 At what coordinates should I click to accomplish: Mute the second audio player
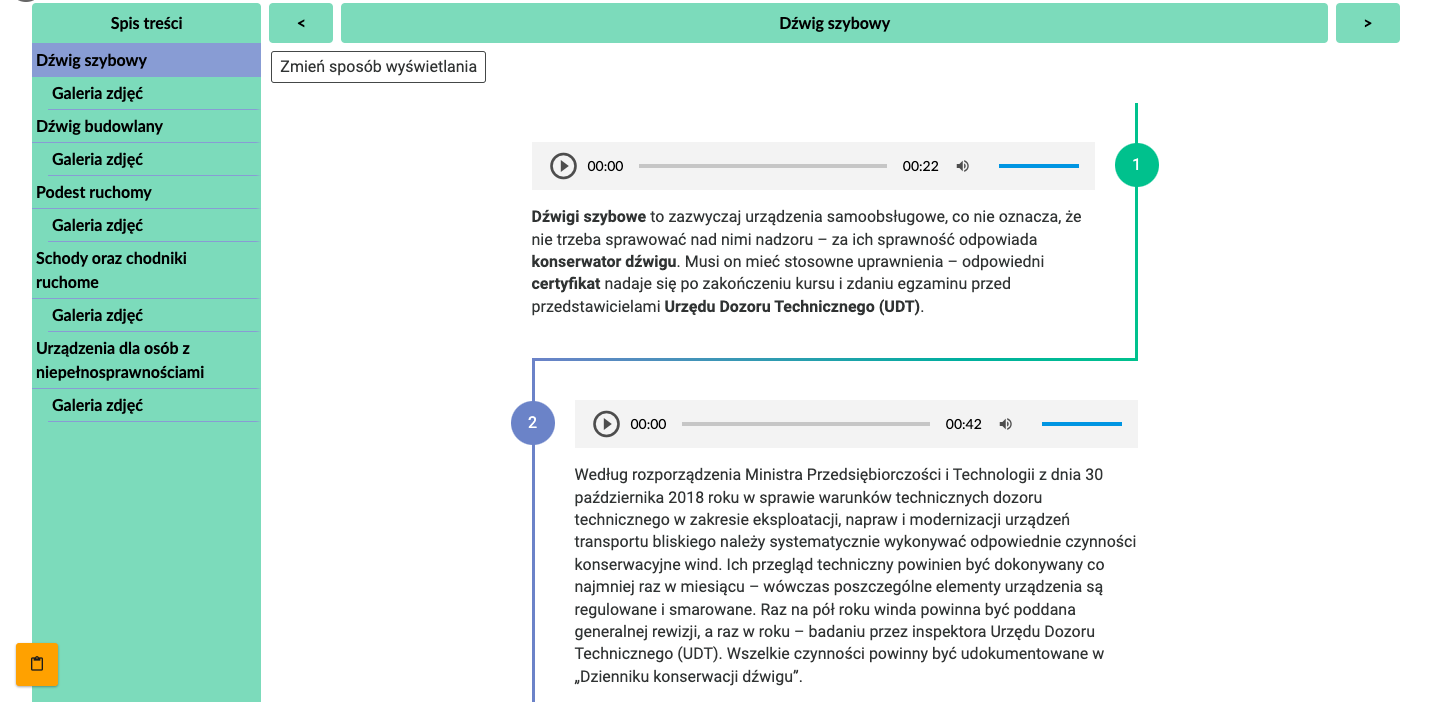tap(1006, 424)
